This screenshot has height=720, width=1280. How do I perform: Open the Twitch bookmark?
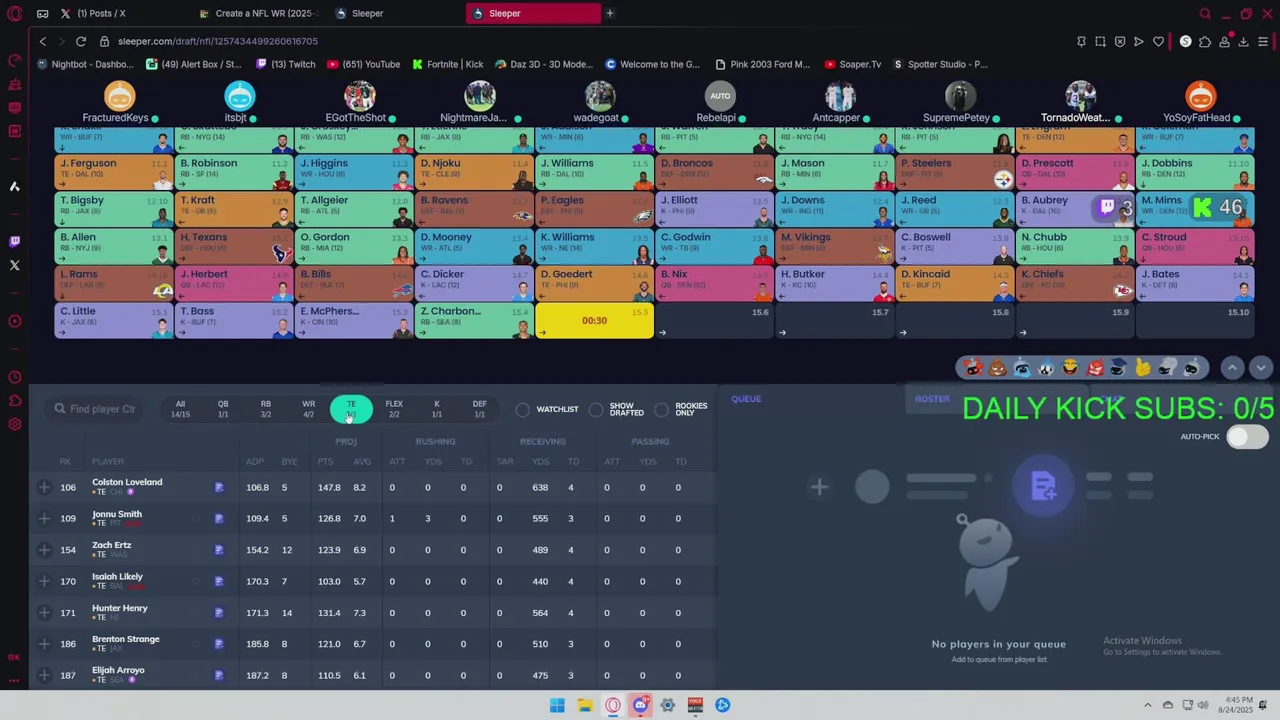(x=286, y=64)
